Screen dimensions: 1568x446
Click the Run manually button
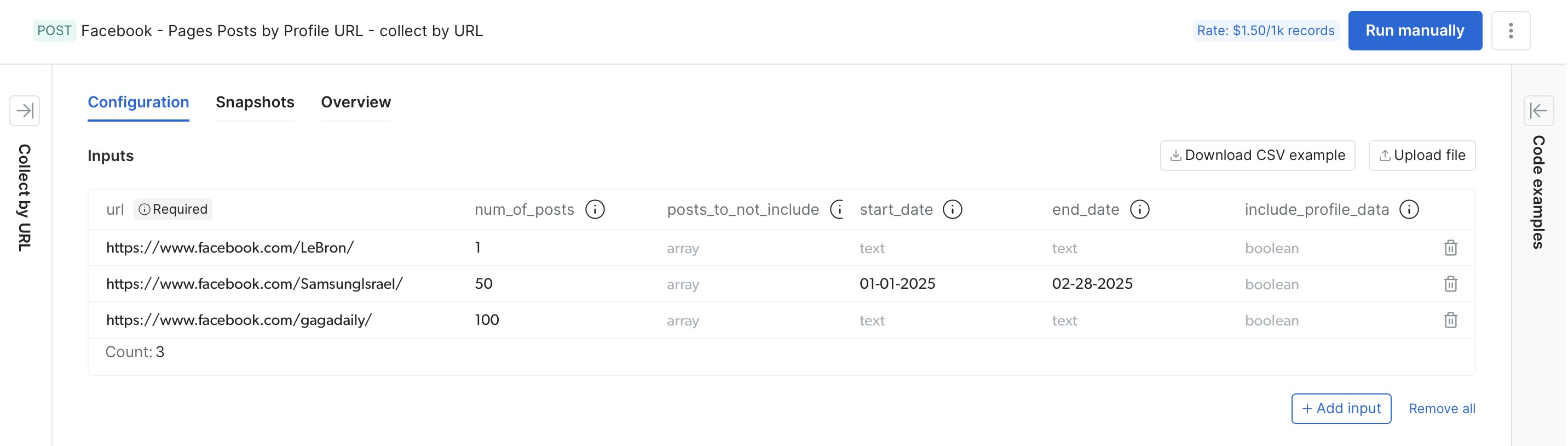tap(1414, 31)
